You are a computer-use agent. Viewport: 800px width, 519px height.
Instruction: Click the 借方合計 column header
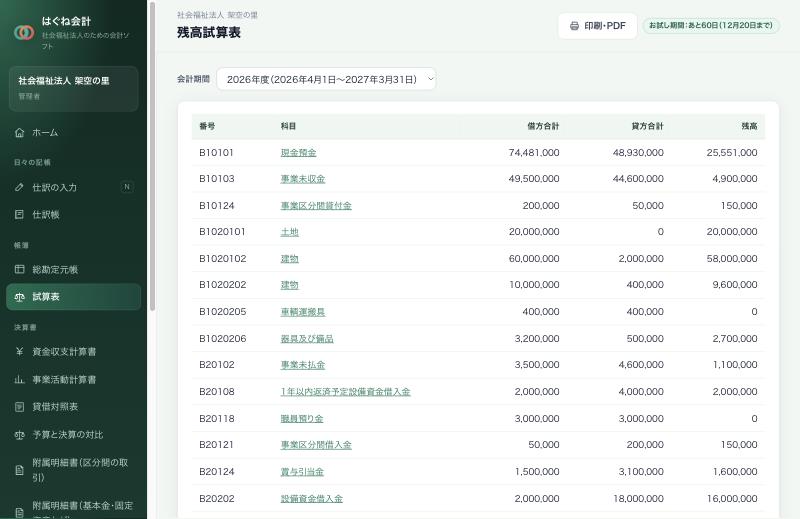point(543,126)
